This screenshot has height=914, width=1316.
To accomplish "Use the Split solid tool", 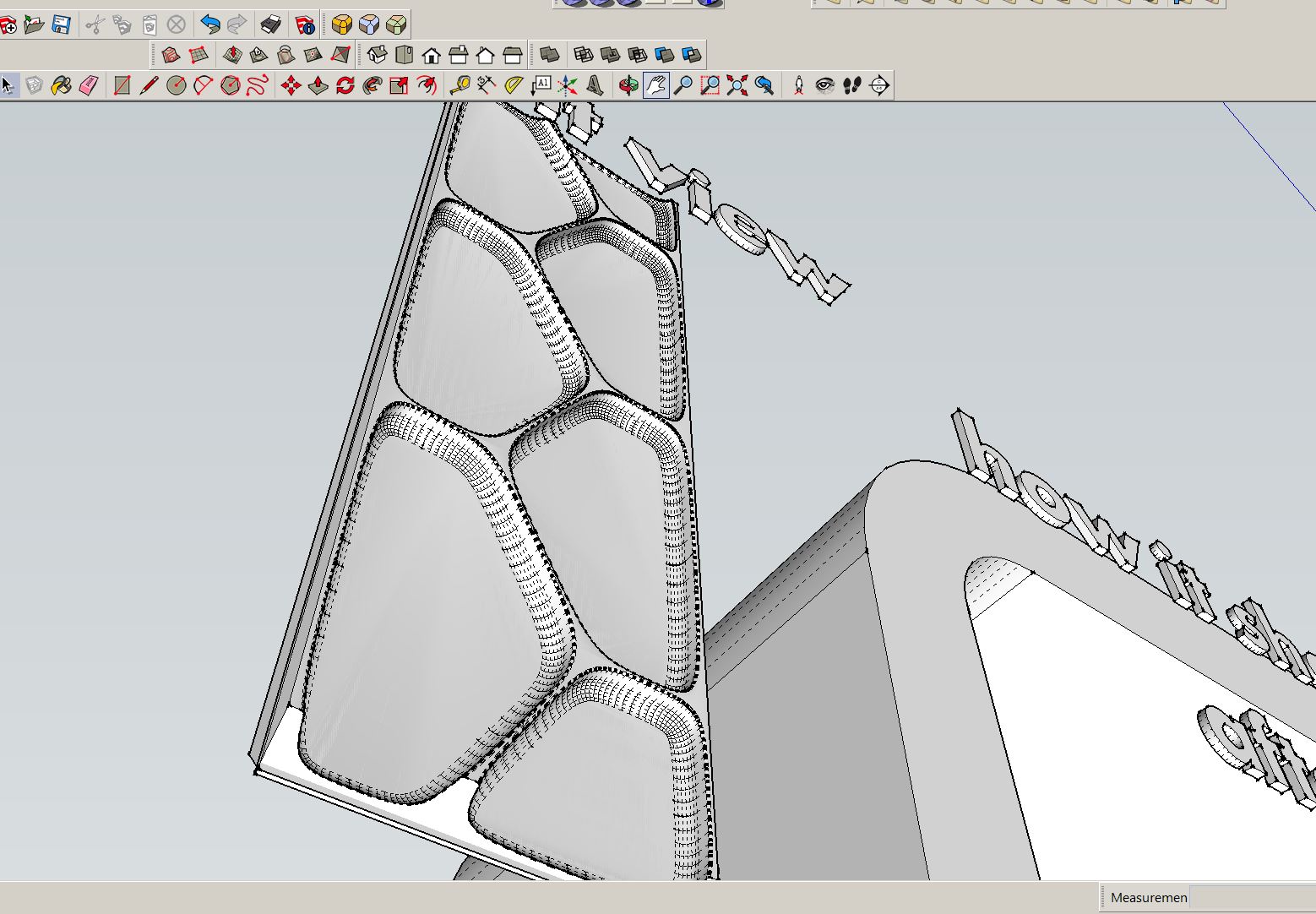I will point(692,55).
